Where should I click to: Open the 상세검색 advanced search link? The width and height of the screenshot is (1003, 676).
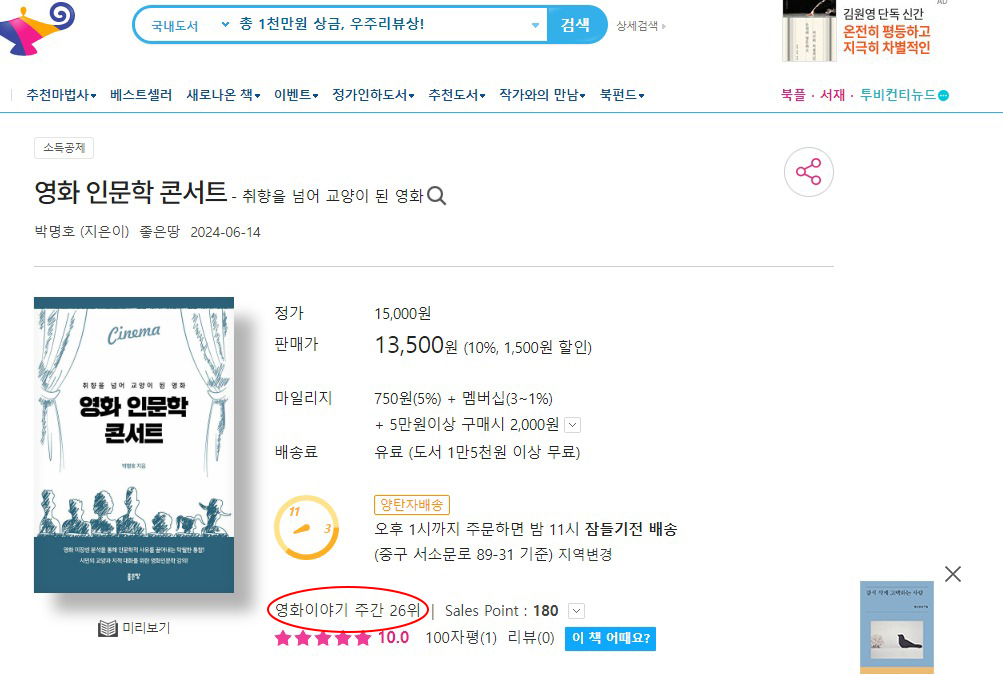(x=640, y=26)
